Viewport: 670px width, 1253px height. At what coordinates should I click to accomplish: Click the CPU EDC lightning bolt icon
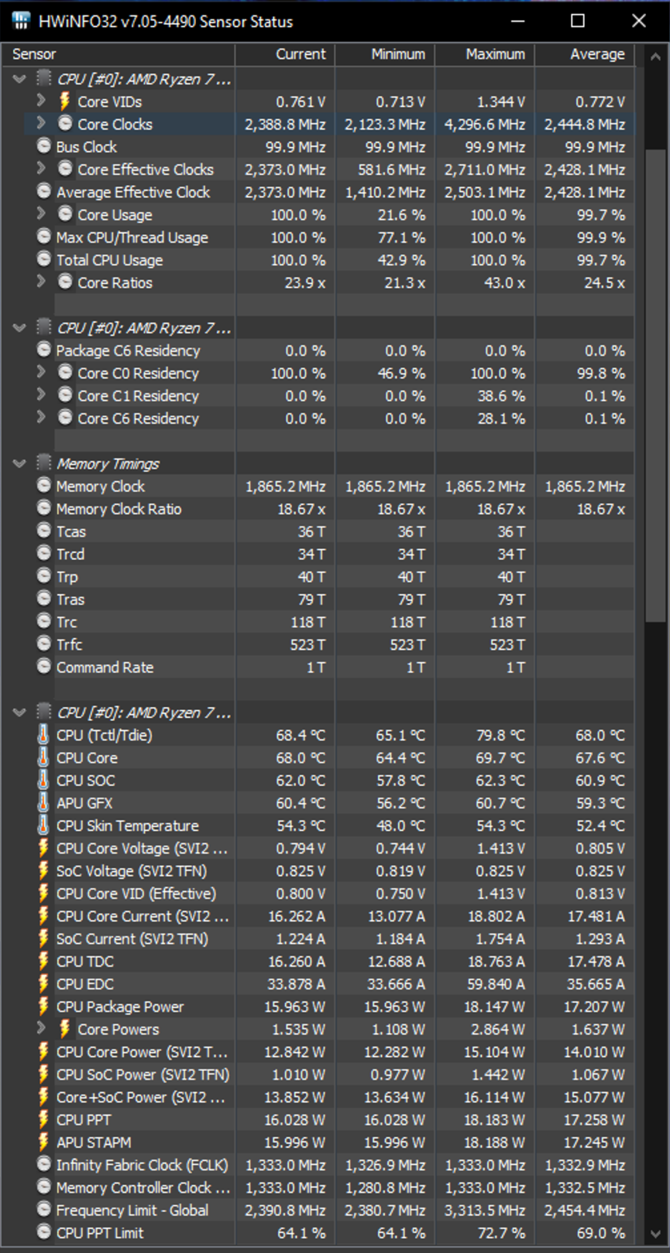click(44, 984)
